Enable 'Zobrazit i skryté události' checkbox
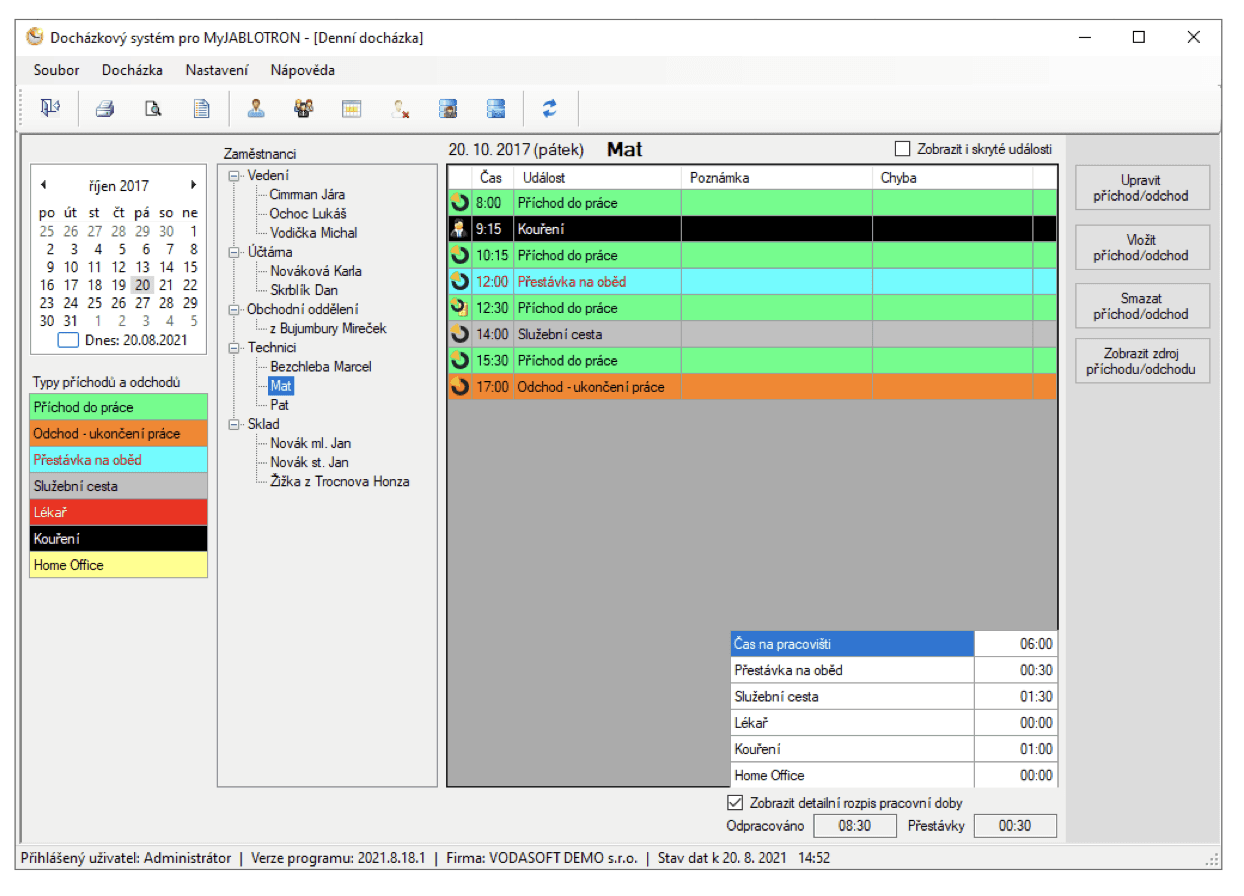Image resolution: width=1244 pixels, height=896 pixels. [x=903, y=149]
